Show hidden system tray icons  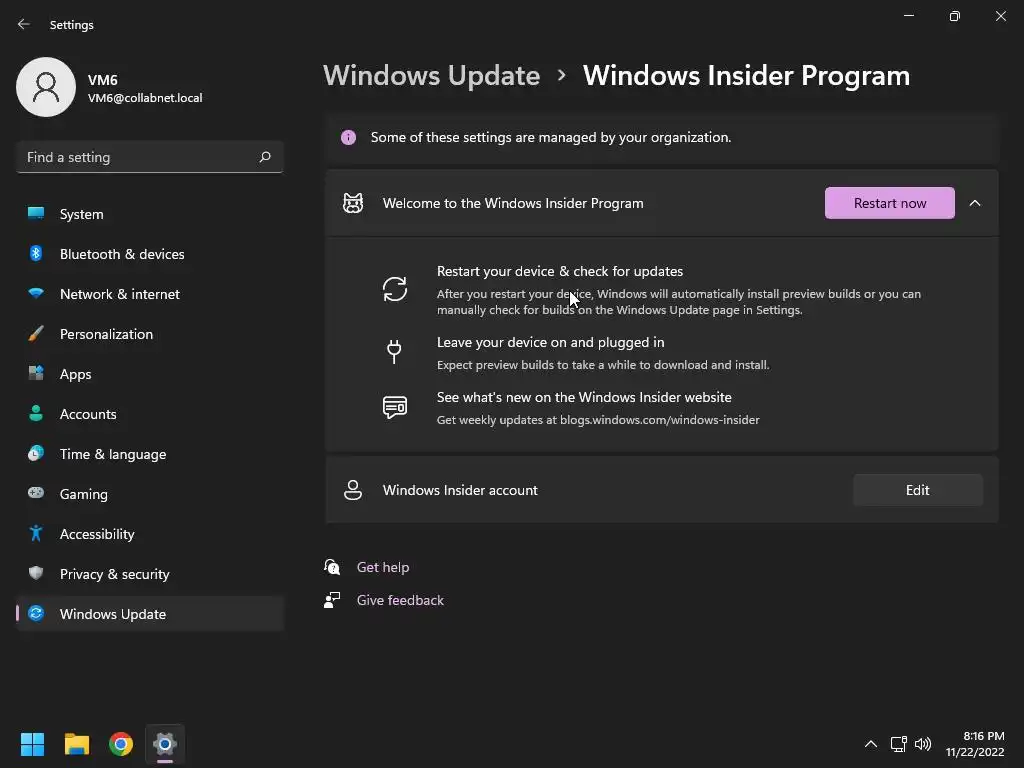point(870,744)
